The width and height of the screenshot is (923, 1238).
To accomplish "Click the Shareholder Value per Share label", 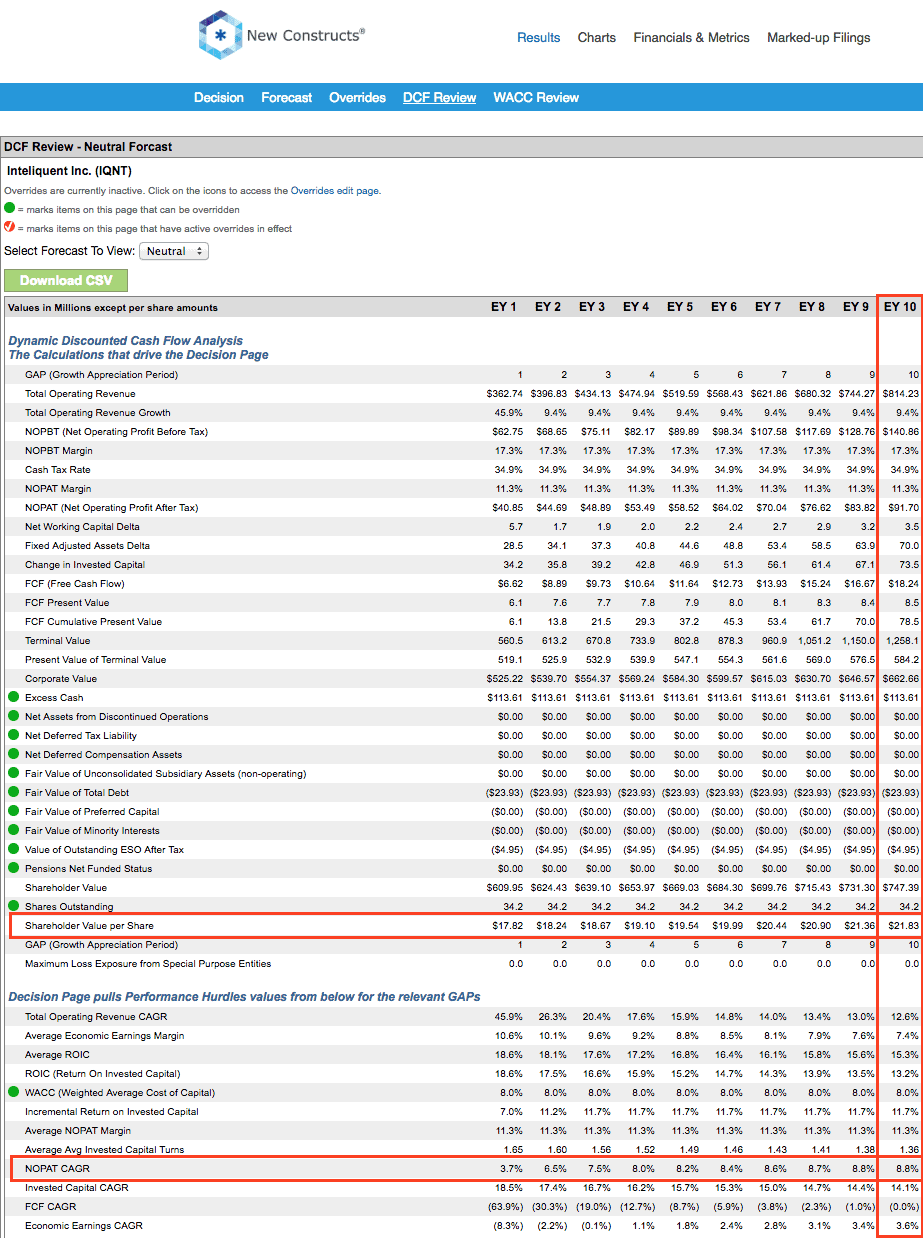I will pos(90,925).
